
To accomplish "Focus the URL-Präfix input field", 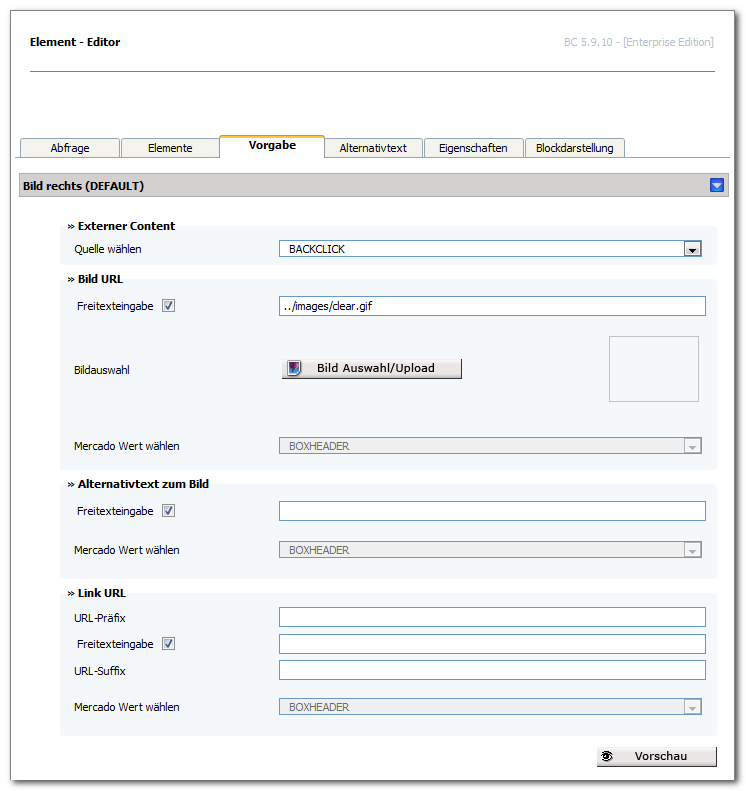I will (492, 617).
